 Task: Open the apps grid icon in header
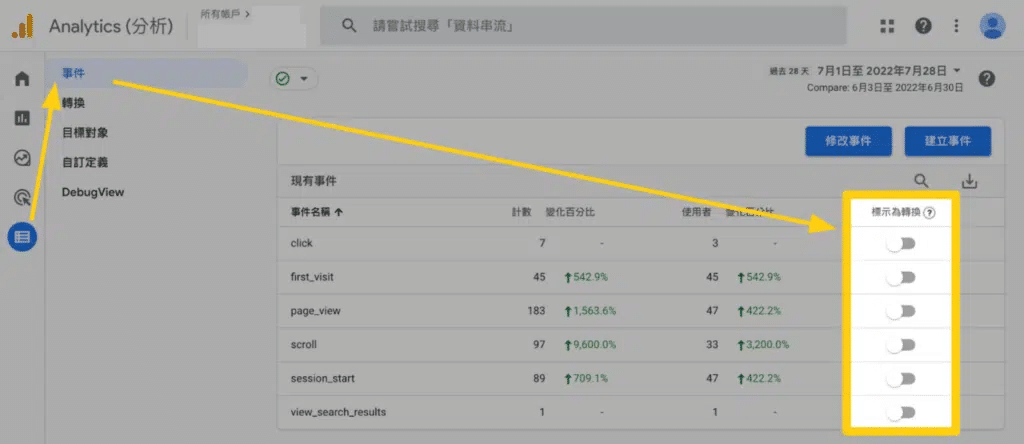pyautogui.click(x=888, y=26)
